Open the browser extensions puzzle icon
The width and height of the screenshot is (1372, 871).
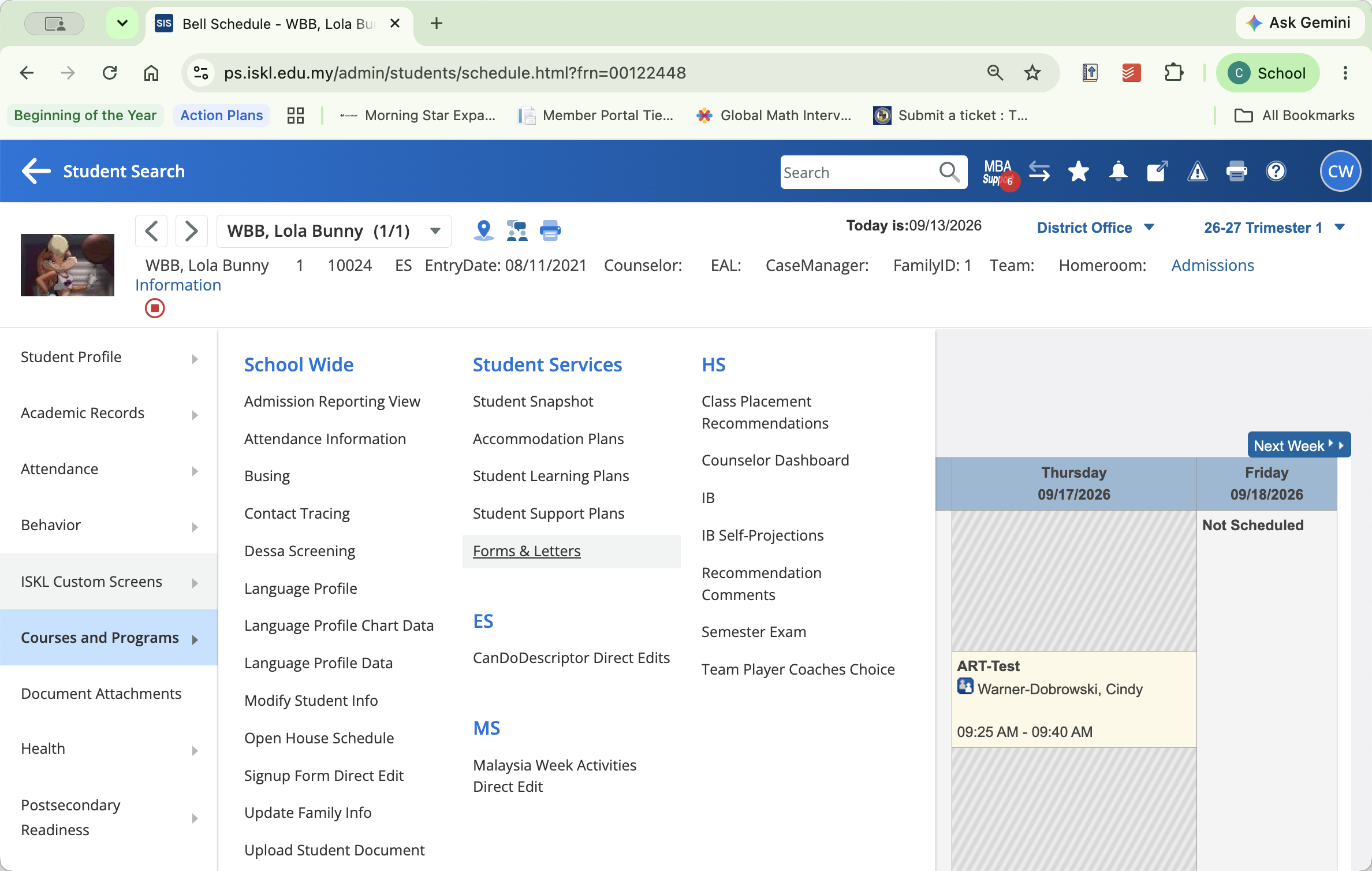pyautogui.click(x=1173, y=73)
